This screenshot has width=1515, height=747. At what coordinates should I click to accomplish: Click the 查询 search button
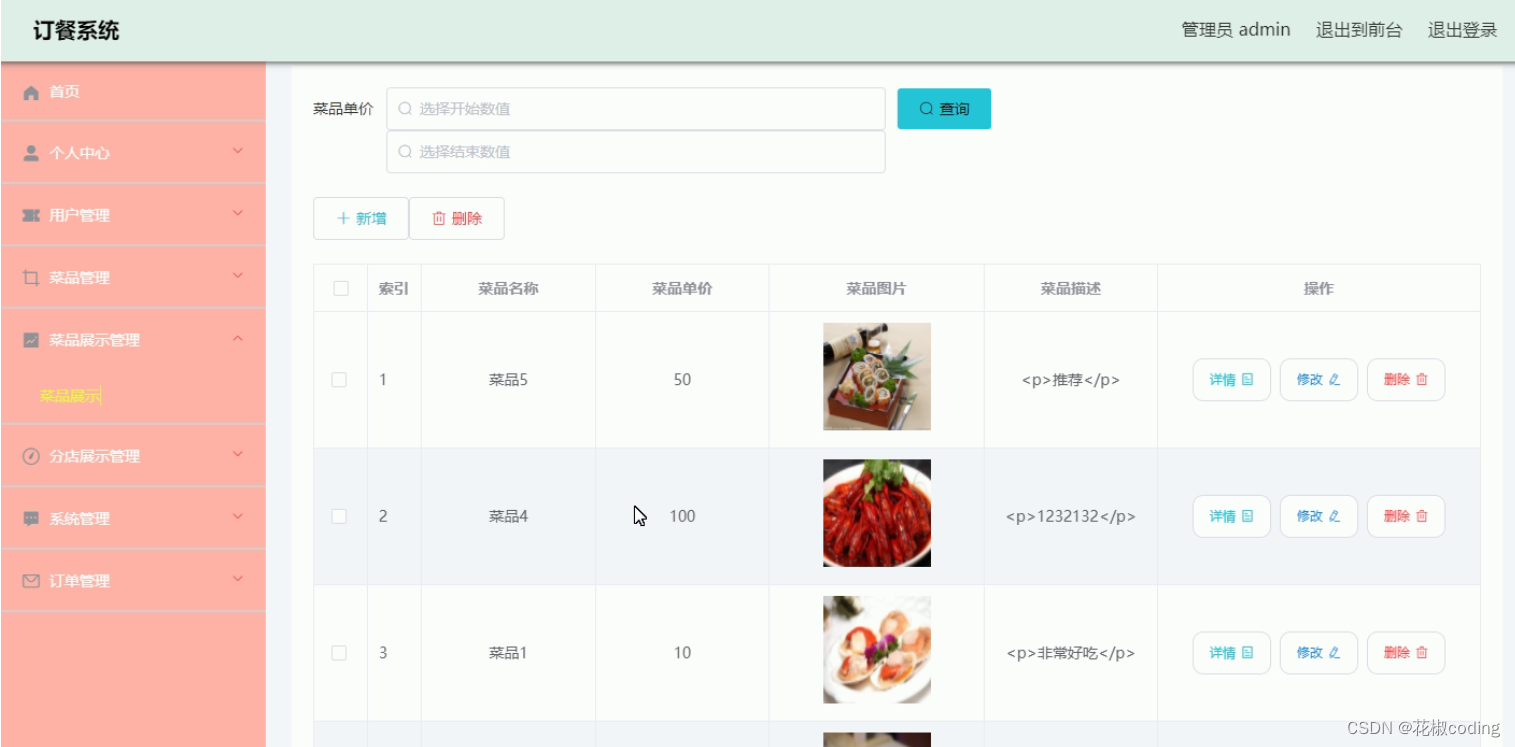pyautogui.click(x=944, y=108)
